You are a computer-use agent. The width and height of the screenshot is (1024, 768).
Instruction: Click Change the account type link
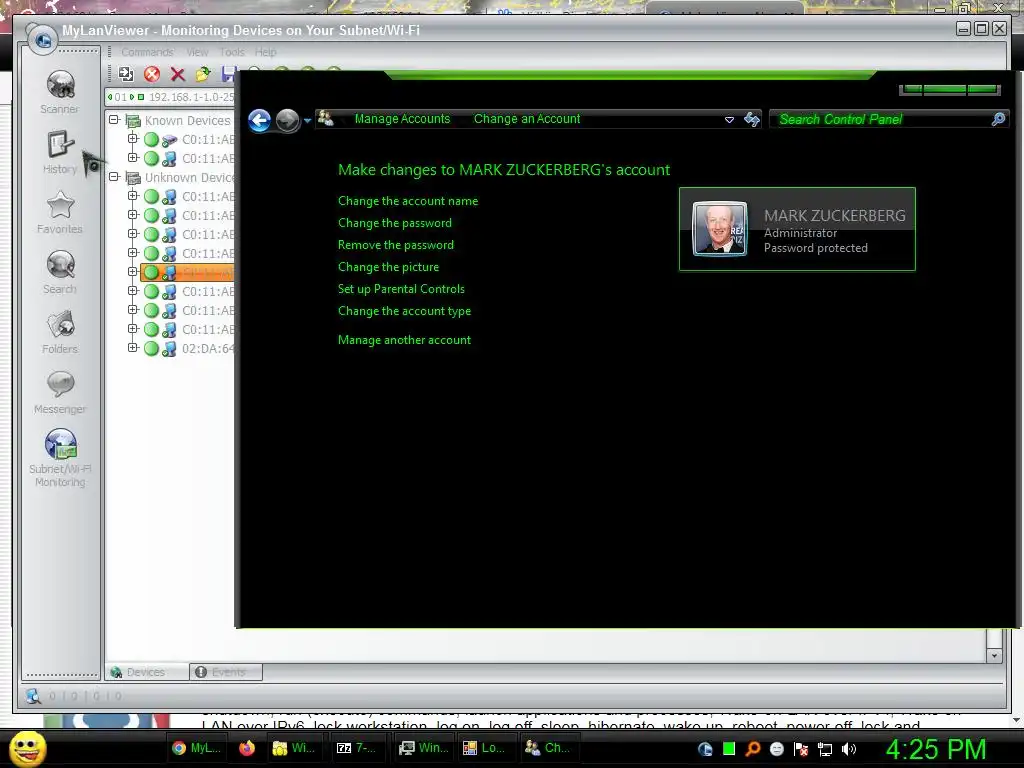tap(404, 311)
